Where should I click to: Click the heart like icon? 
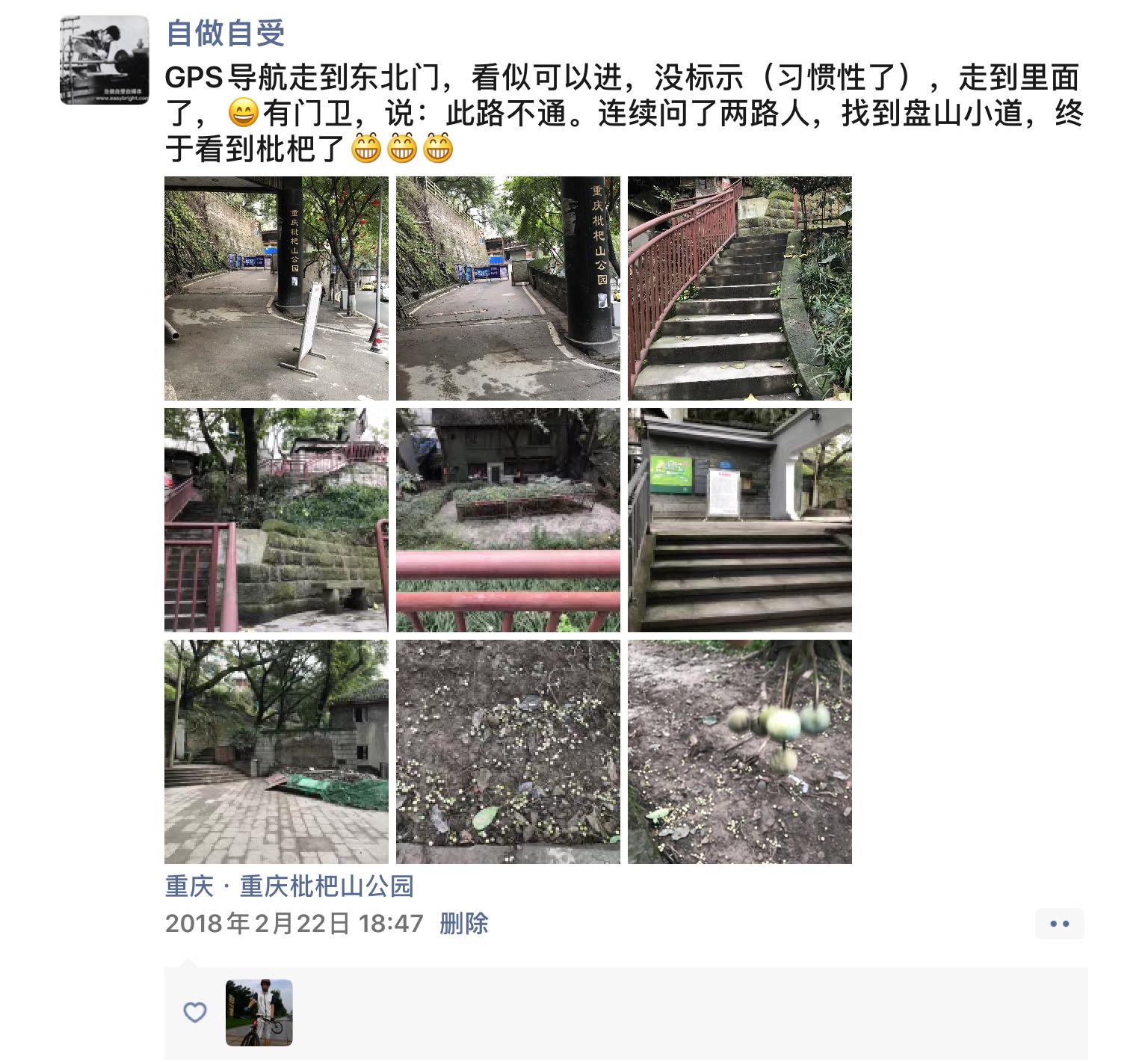coord(195,1013)
